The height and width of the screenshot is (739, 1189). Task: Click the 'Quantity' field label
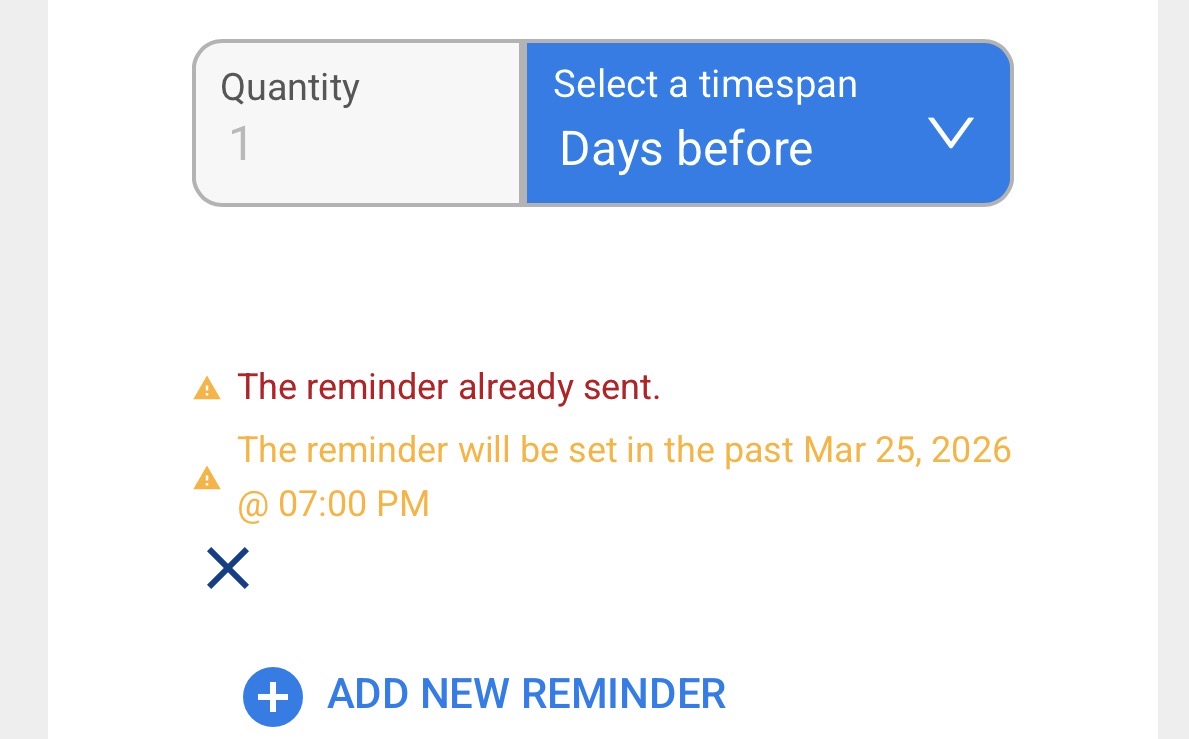coord(289,87)
